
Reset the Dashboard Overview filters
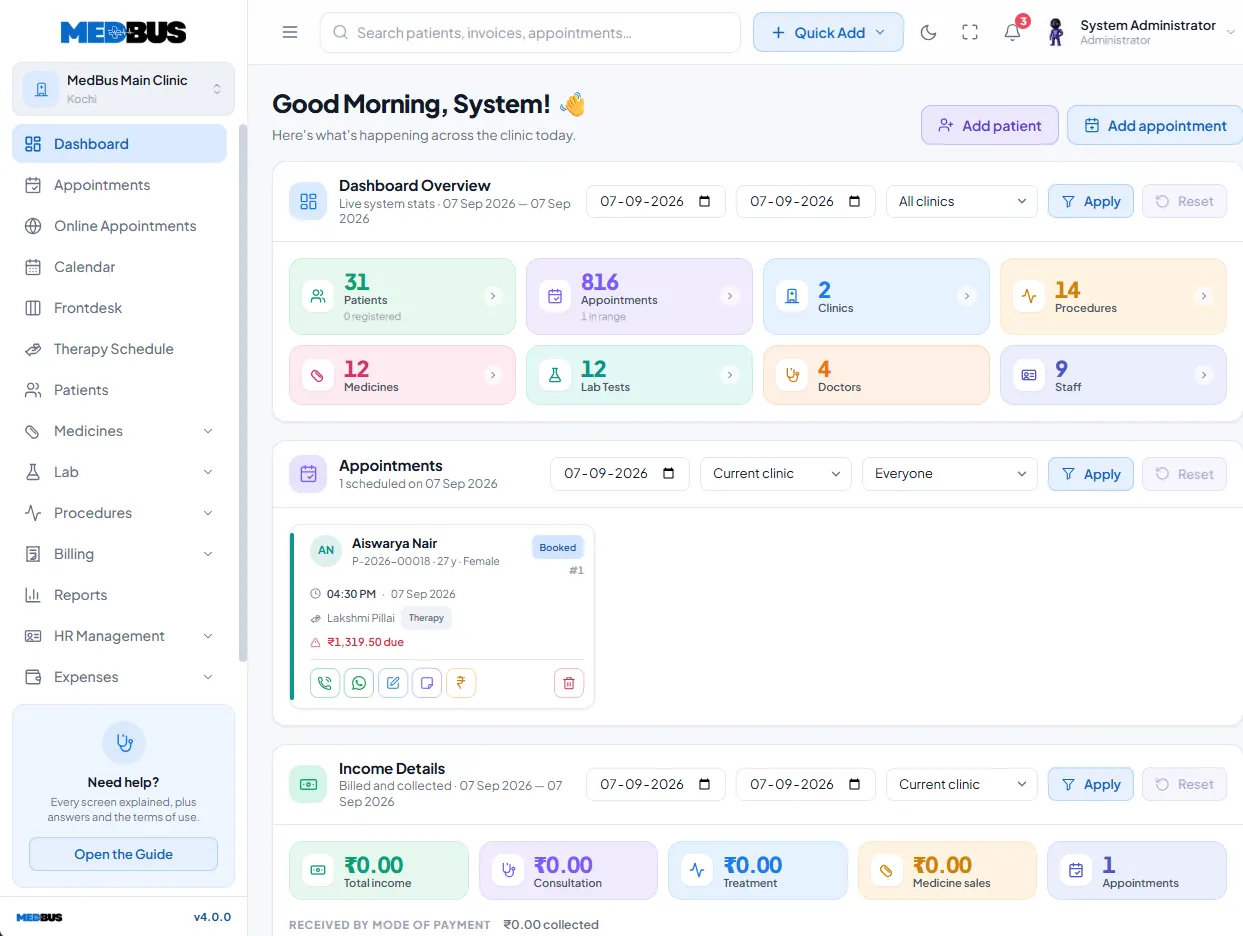click(1184, 201)
